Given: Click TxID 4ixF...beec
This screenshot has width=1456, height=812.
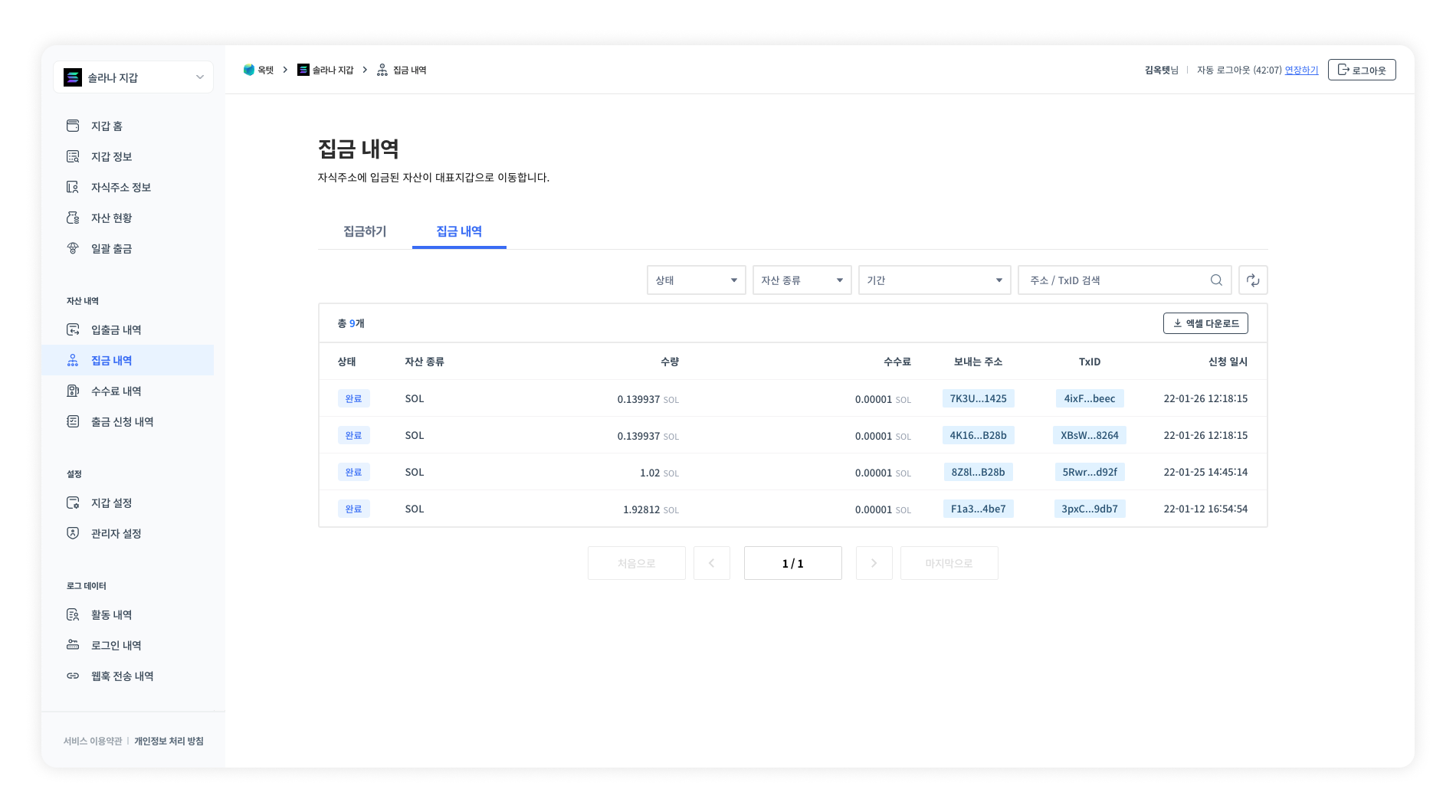Looking at the screenshot, I should click(x=1090, y=398).
